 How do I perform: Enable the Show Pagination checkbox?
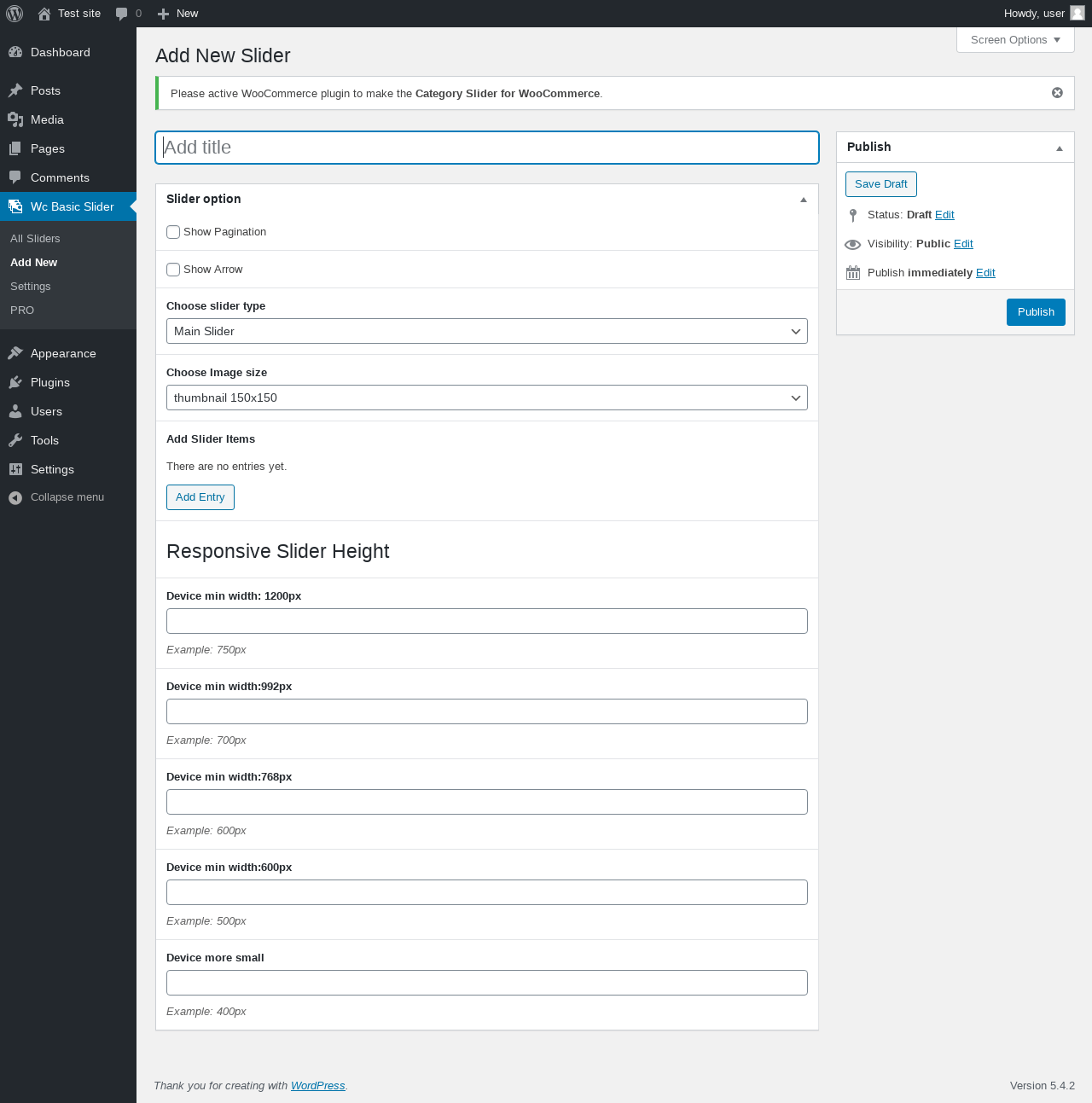[x=173, y=232]
